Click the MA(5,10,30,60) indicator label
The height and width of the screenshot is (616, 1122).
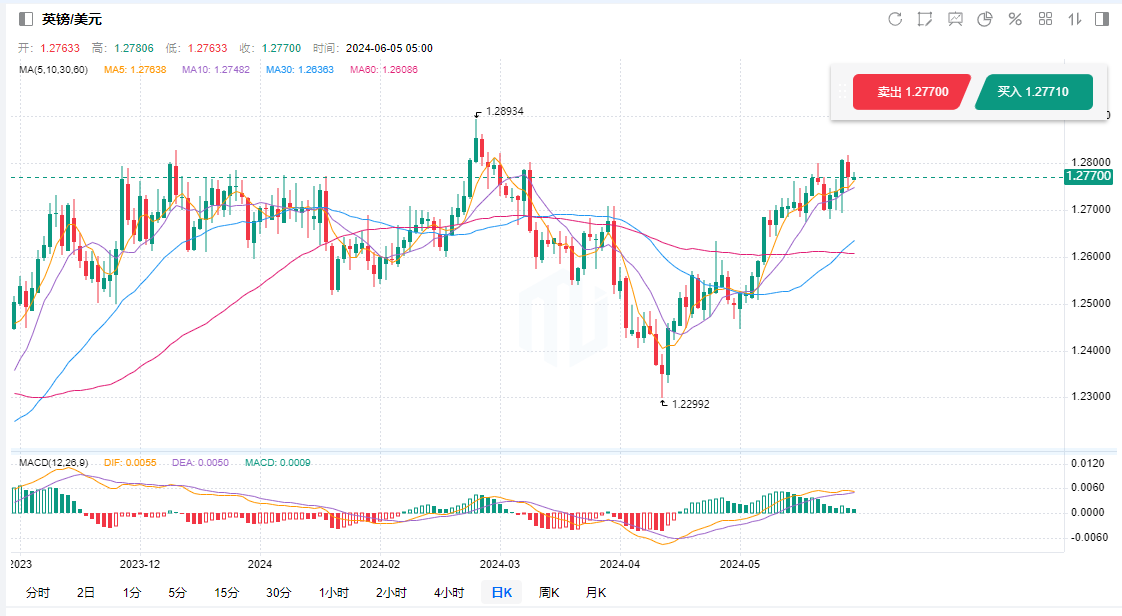pyautogui.click(x=54, y=69)
